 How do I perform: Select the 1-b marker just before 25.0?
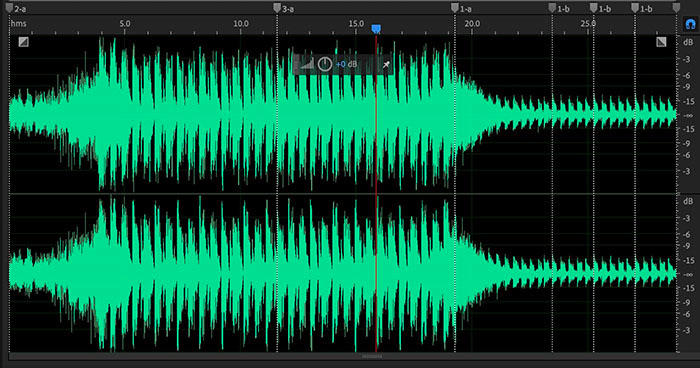coord(552,8)
